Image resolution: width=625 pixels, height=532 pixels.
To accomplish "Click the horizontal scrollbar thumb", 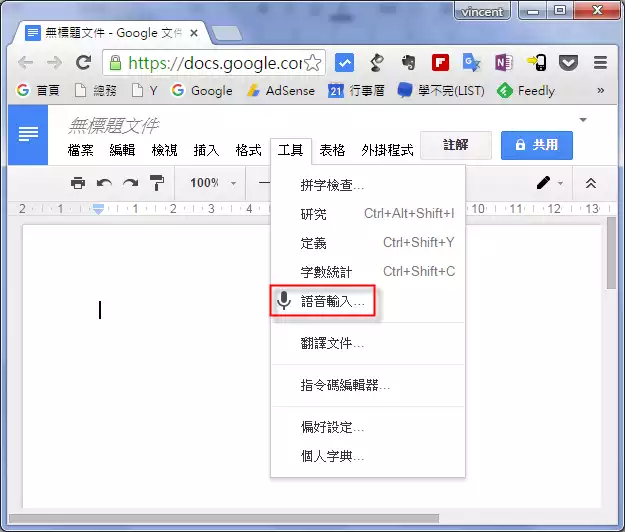I will coord(224,518).
